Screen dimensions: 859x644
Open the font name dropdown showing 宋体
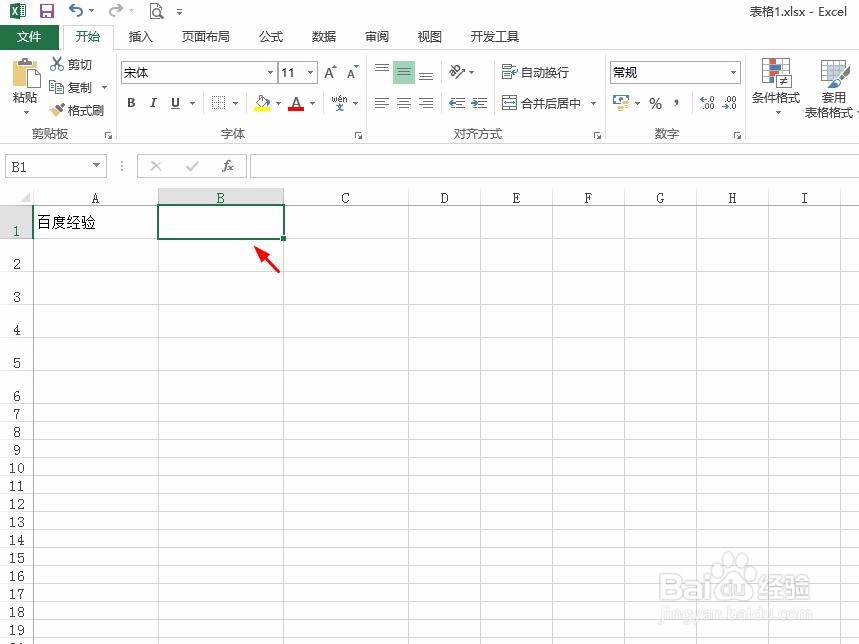(x=270, y=72)
